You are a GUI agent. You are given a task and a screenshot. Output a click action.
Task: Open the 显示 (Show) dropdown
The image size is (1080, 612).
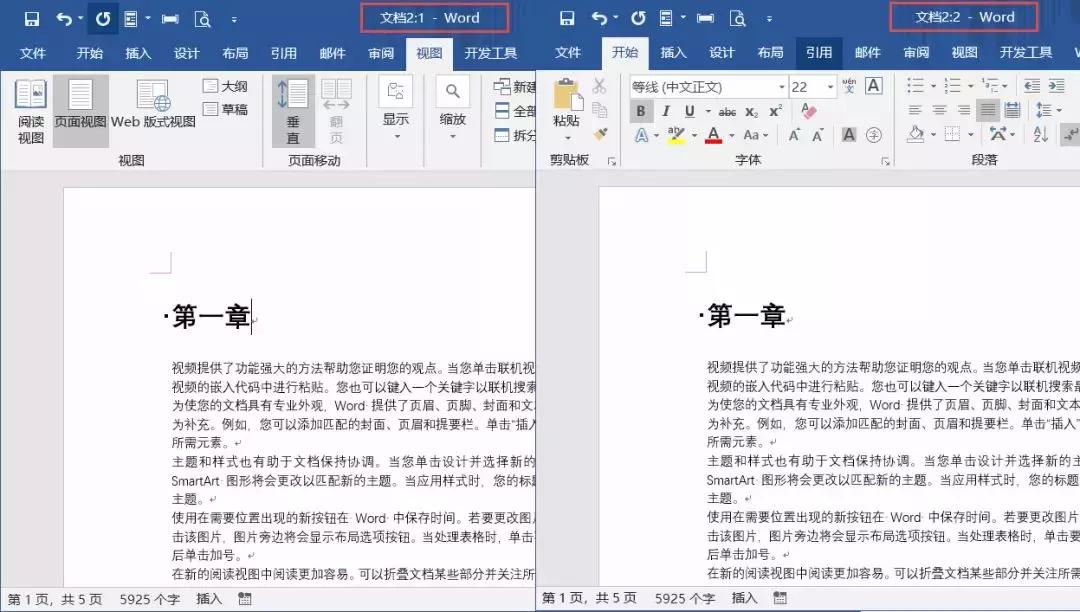click(x=394, y=115)
